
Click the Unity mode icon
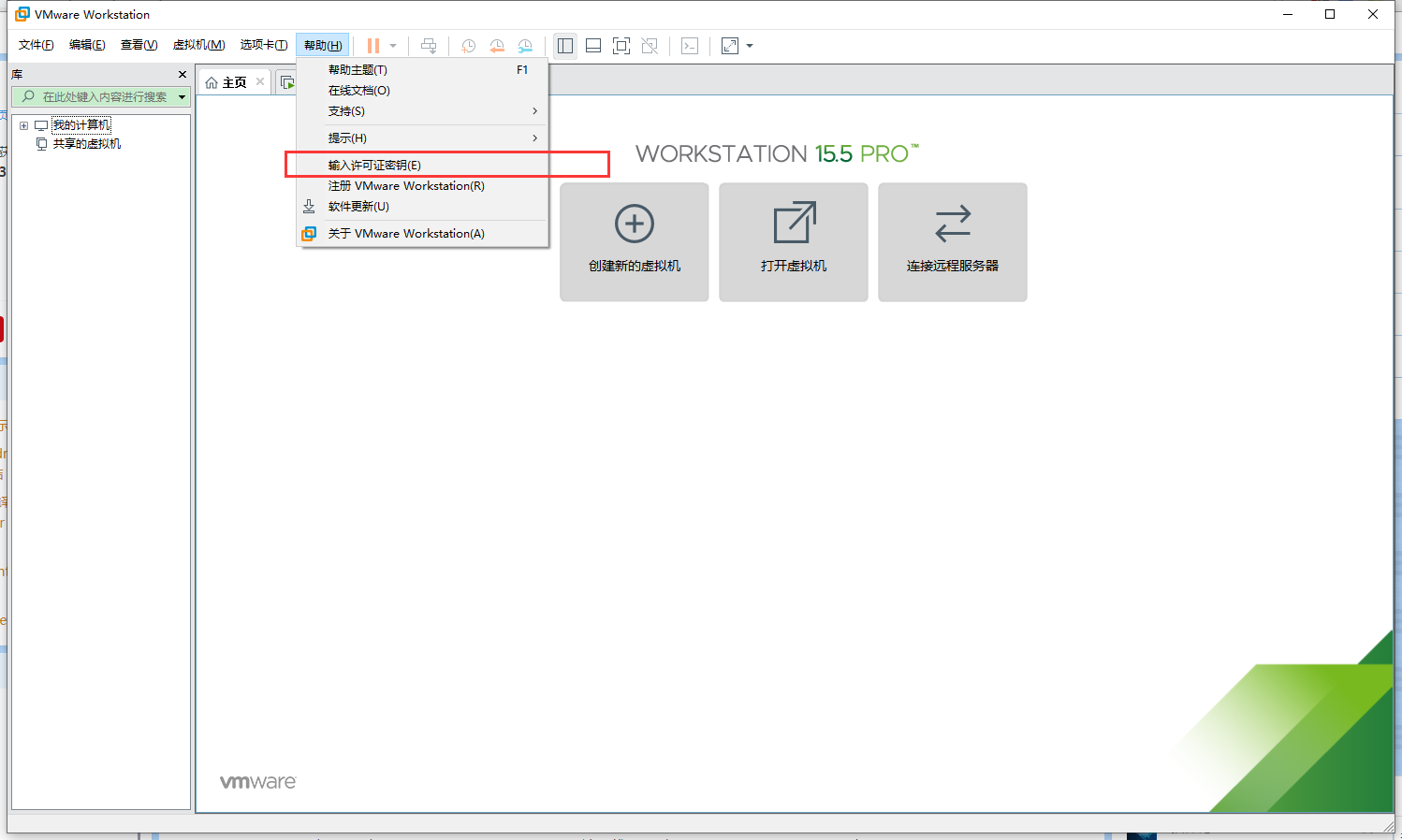click(x=650, y=46)
